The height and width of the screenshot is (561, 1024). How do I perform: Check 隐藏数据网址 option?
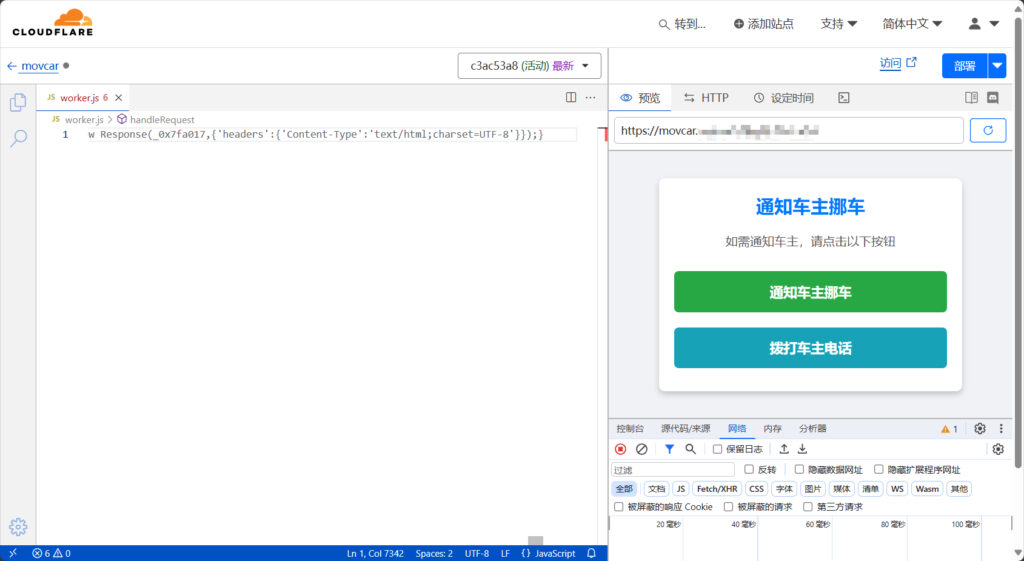[799, 470]
